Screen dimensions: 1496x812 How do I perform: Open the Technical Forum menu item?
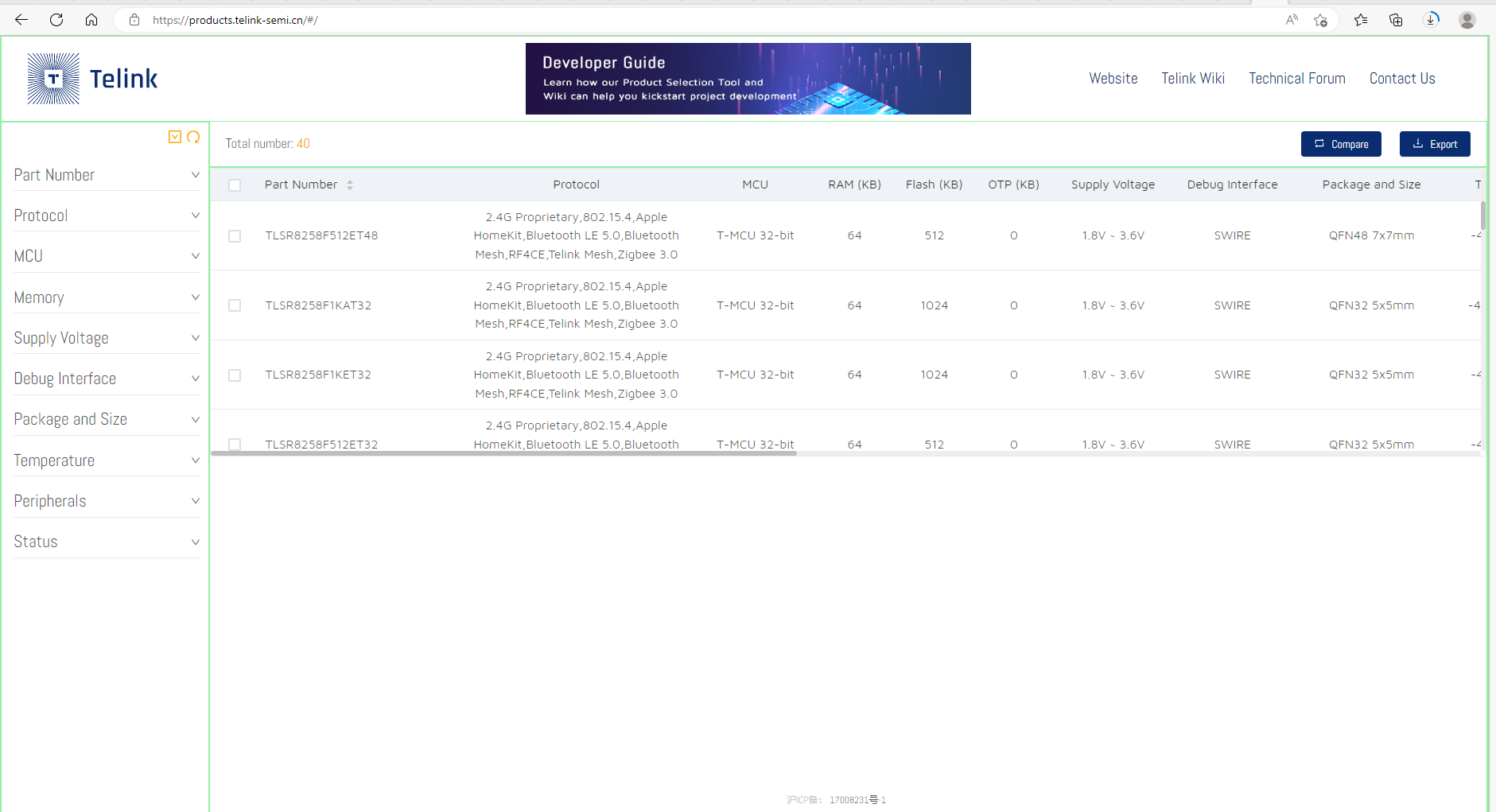pos(1296,78)
